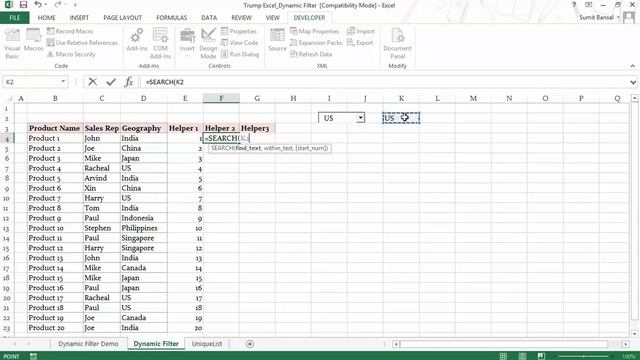Open Macro Security settings
This screenshot has height=360, width=640.
coord(71,54)
